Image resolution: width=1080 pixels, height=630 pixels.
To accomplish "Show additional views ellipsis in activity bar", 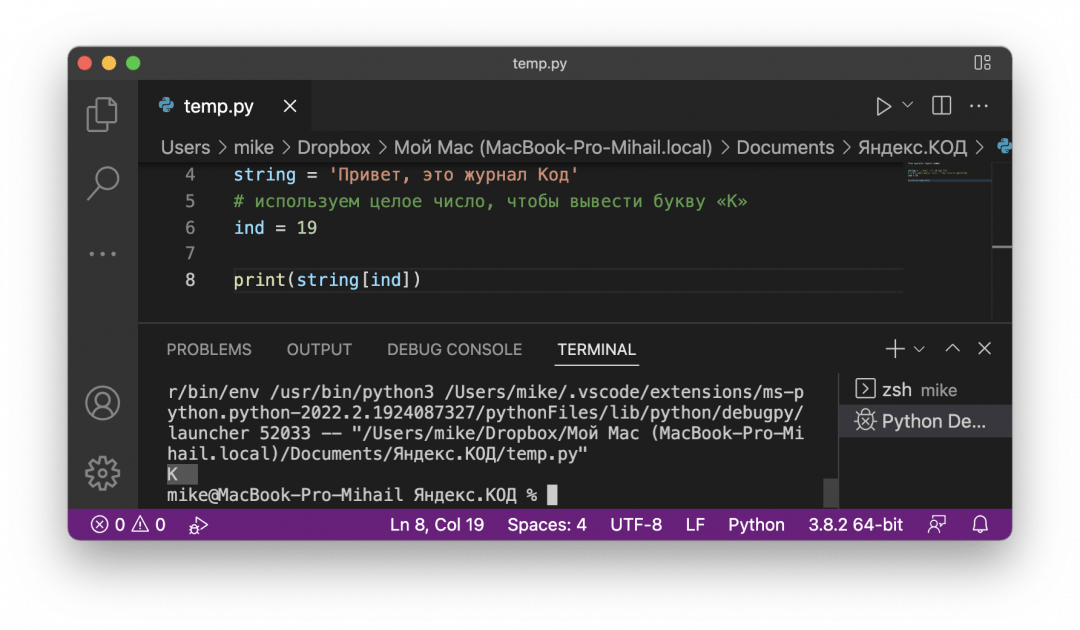I will 102,254.
